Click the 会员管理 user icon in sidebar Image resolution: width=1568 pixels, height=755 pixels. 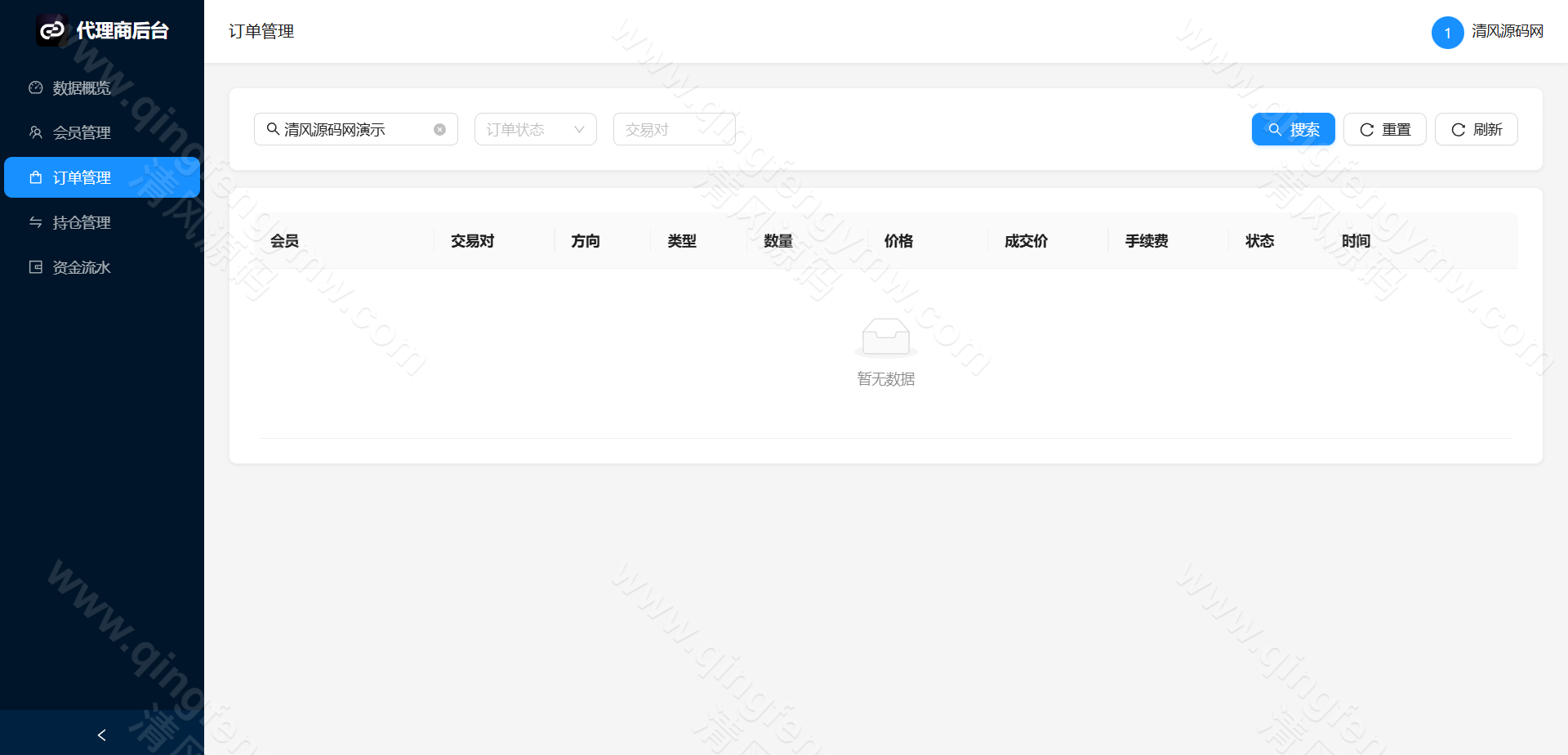click(35, 132)
